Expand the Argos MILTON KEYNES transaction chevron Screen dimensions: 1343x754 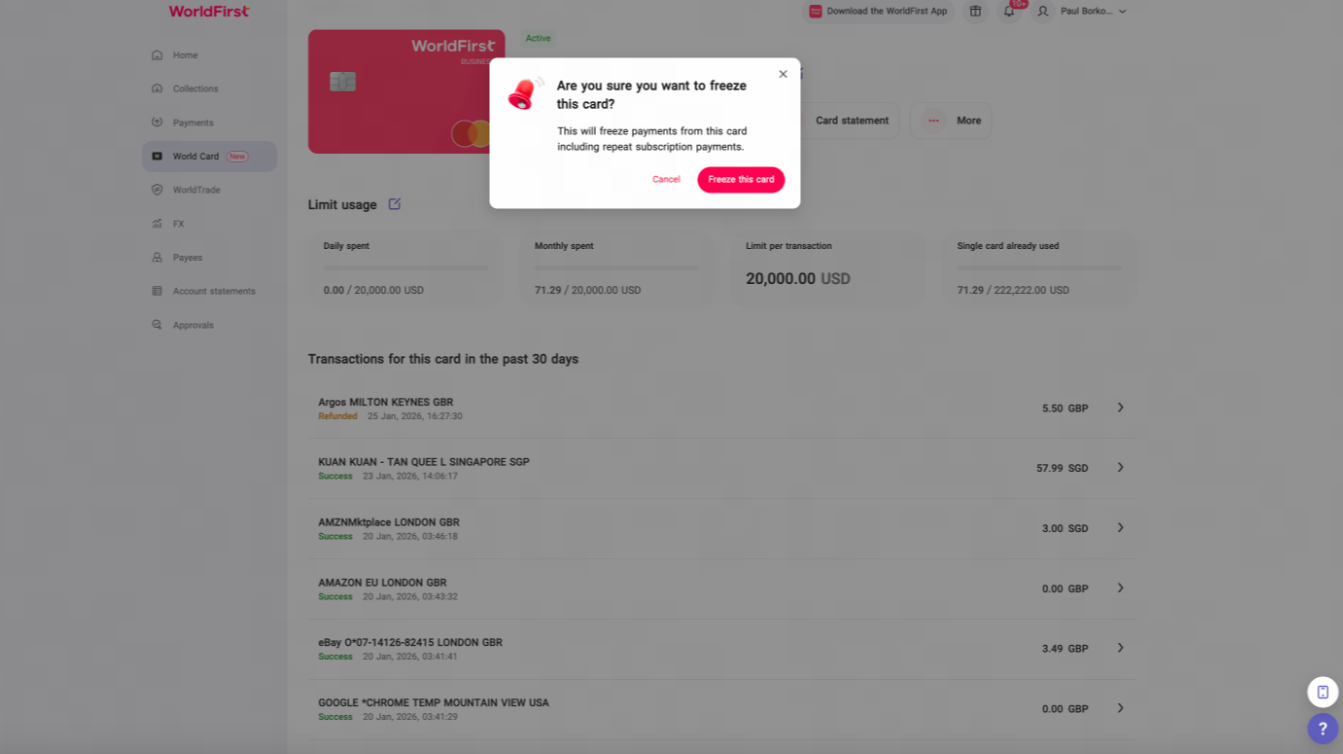coord(1120,408)
